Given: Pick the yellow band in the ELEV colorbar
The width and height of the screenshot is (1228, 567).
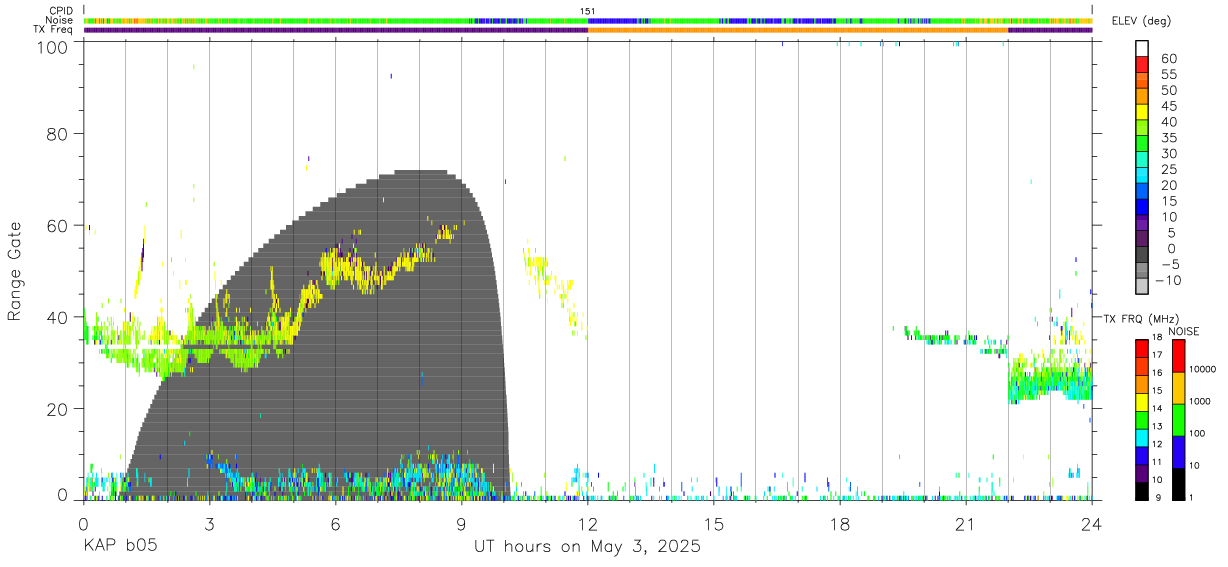Looking at the screenshot, I should pyautogui.click(x=1141, y=112).
